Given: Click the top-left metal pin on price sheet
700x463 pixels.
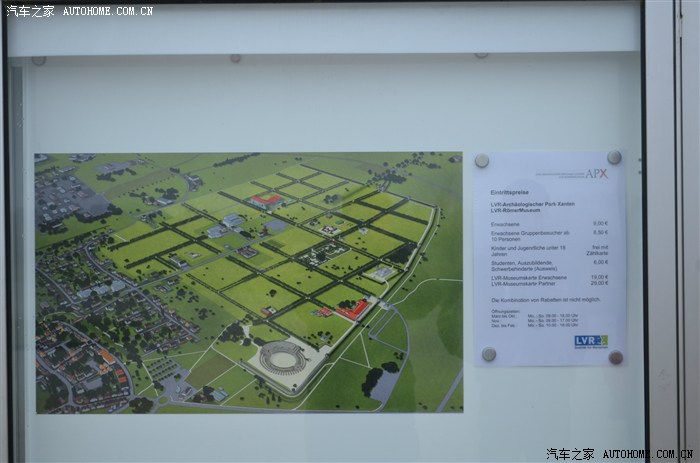Looking at the screenshot, I should pos(482,161).
